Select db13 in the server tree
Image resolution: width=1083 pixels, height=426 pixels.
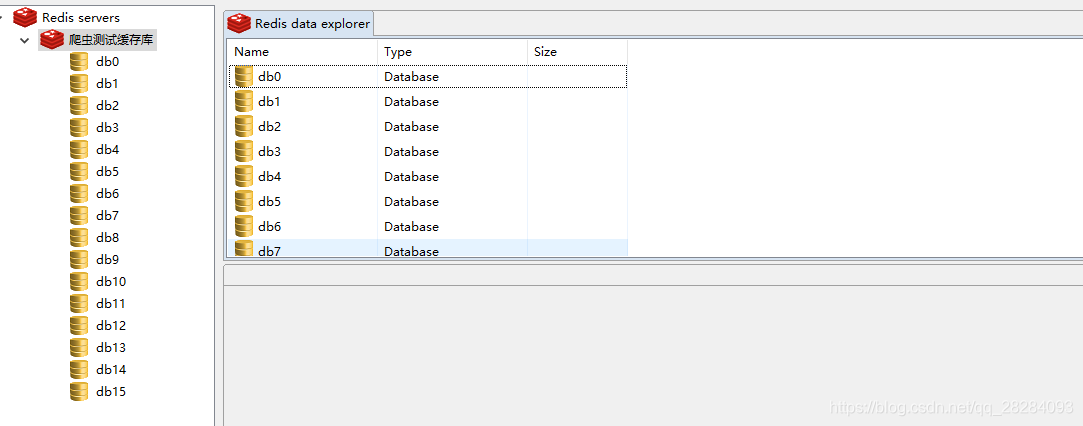click(111, 348)
